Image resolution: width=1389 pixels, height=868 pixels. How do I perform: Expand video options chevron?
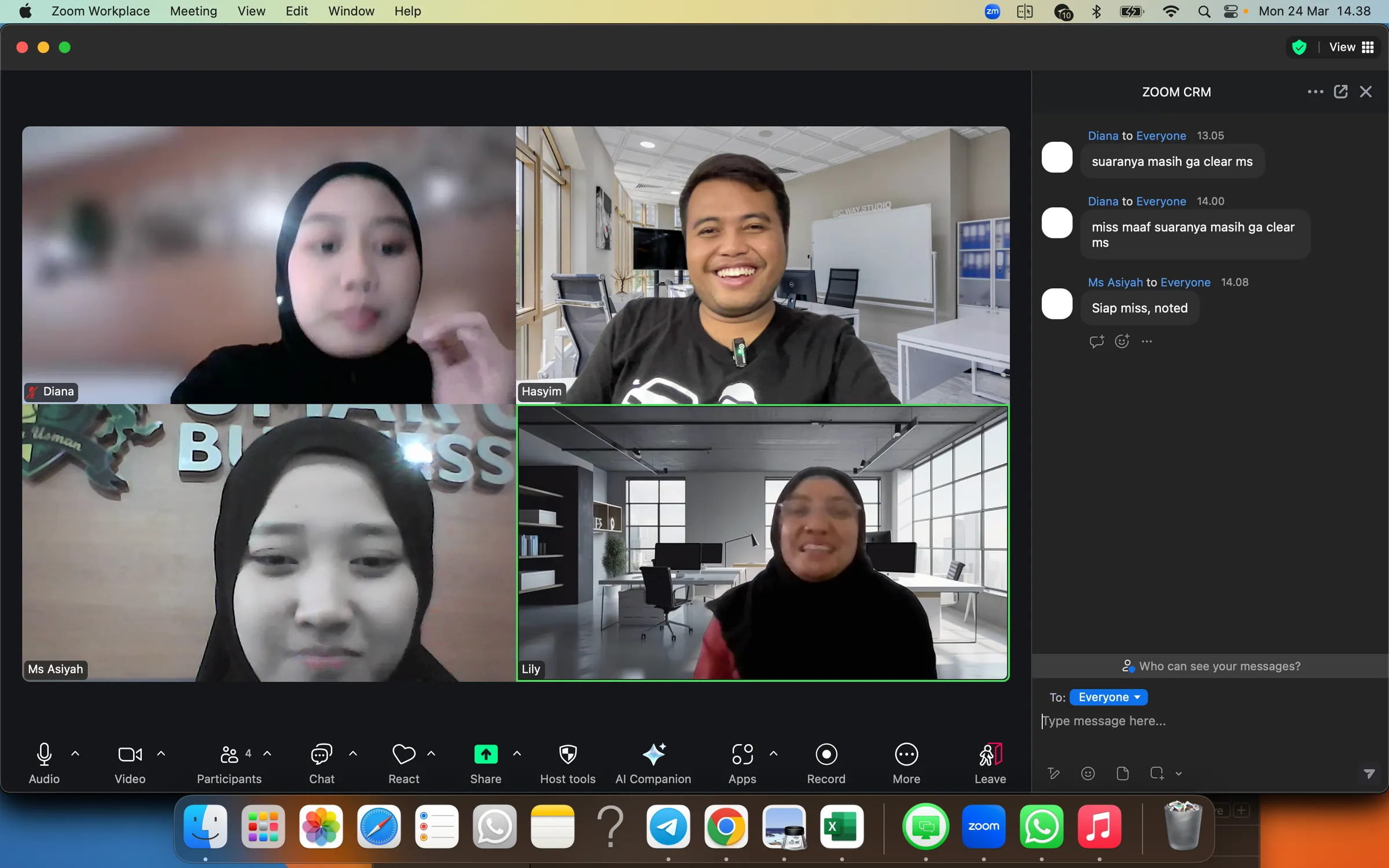(161, 754)
